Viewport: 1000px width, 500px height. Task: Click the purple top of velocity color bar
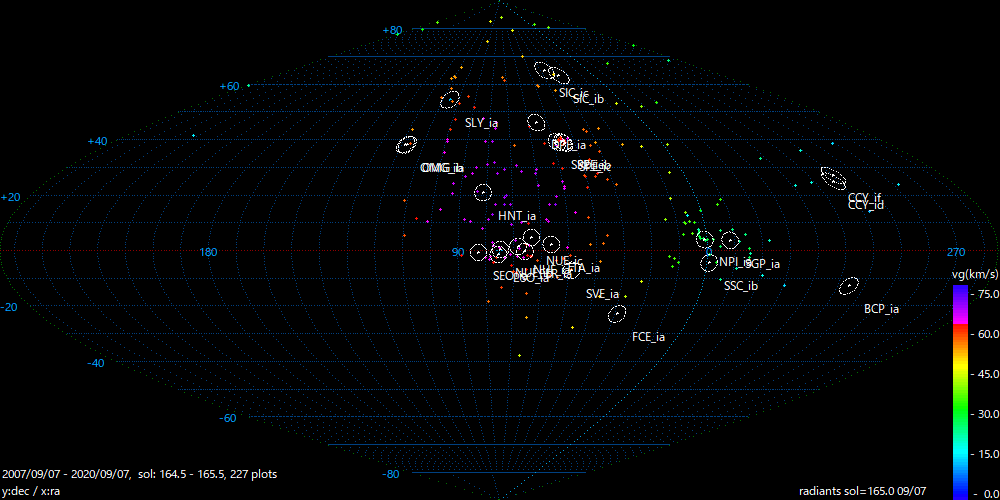tap(960, 292)
